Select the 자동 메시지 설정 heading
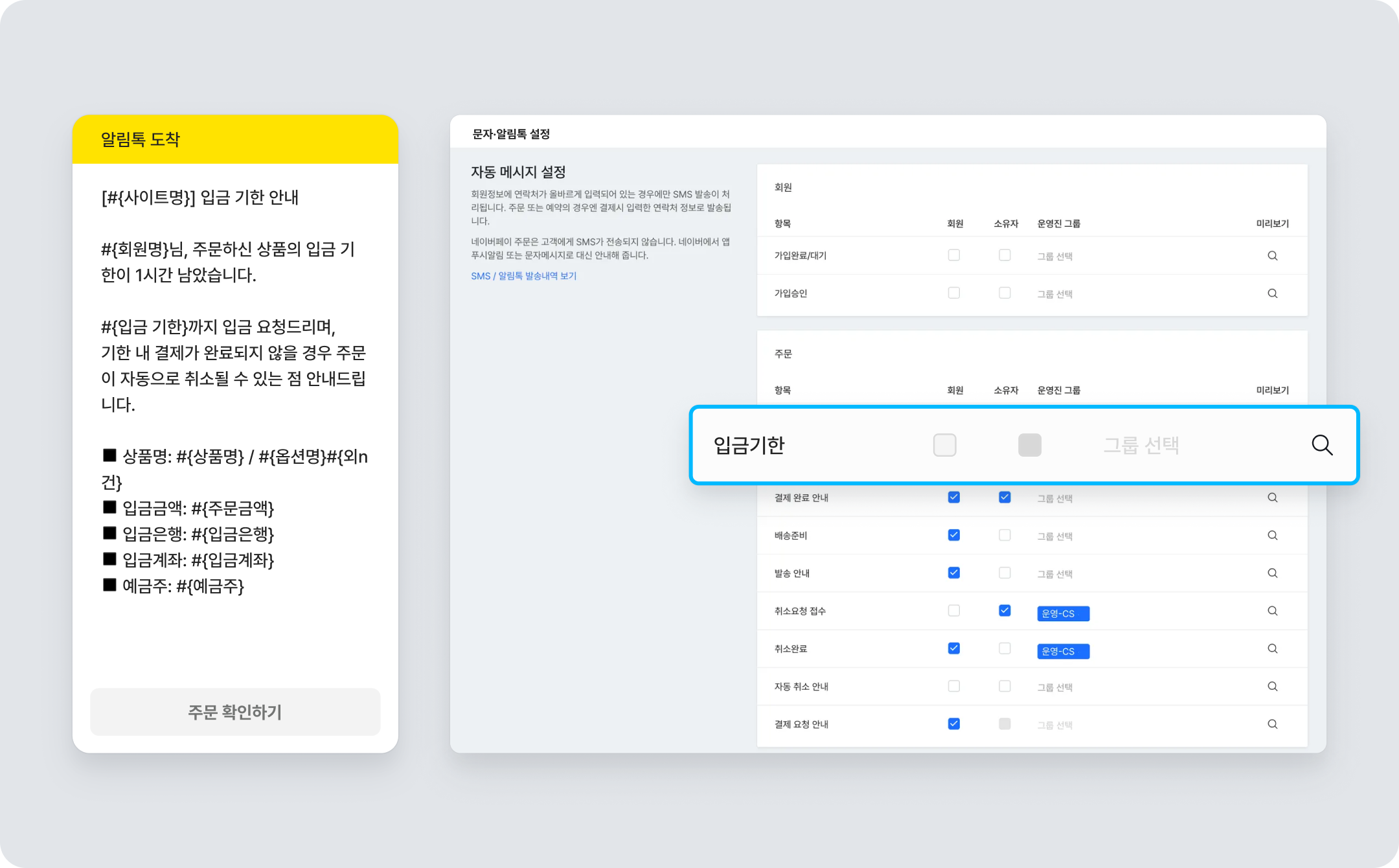This screenshot has height=868, width=1399. coord(518,172)
